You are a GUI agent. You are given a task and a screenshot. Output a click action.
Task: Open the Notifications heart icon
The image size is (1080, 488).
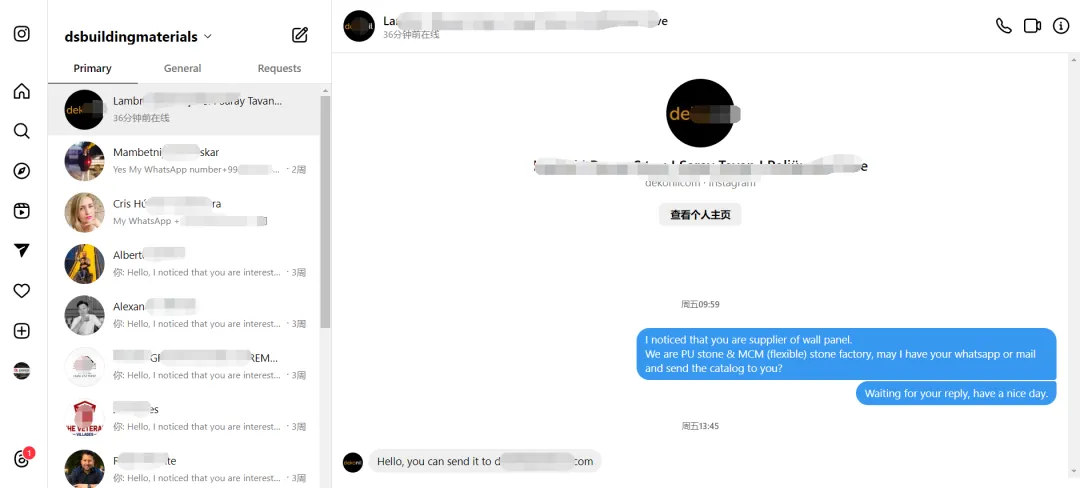tap(22, 290)
